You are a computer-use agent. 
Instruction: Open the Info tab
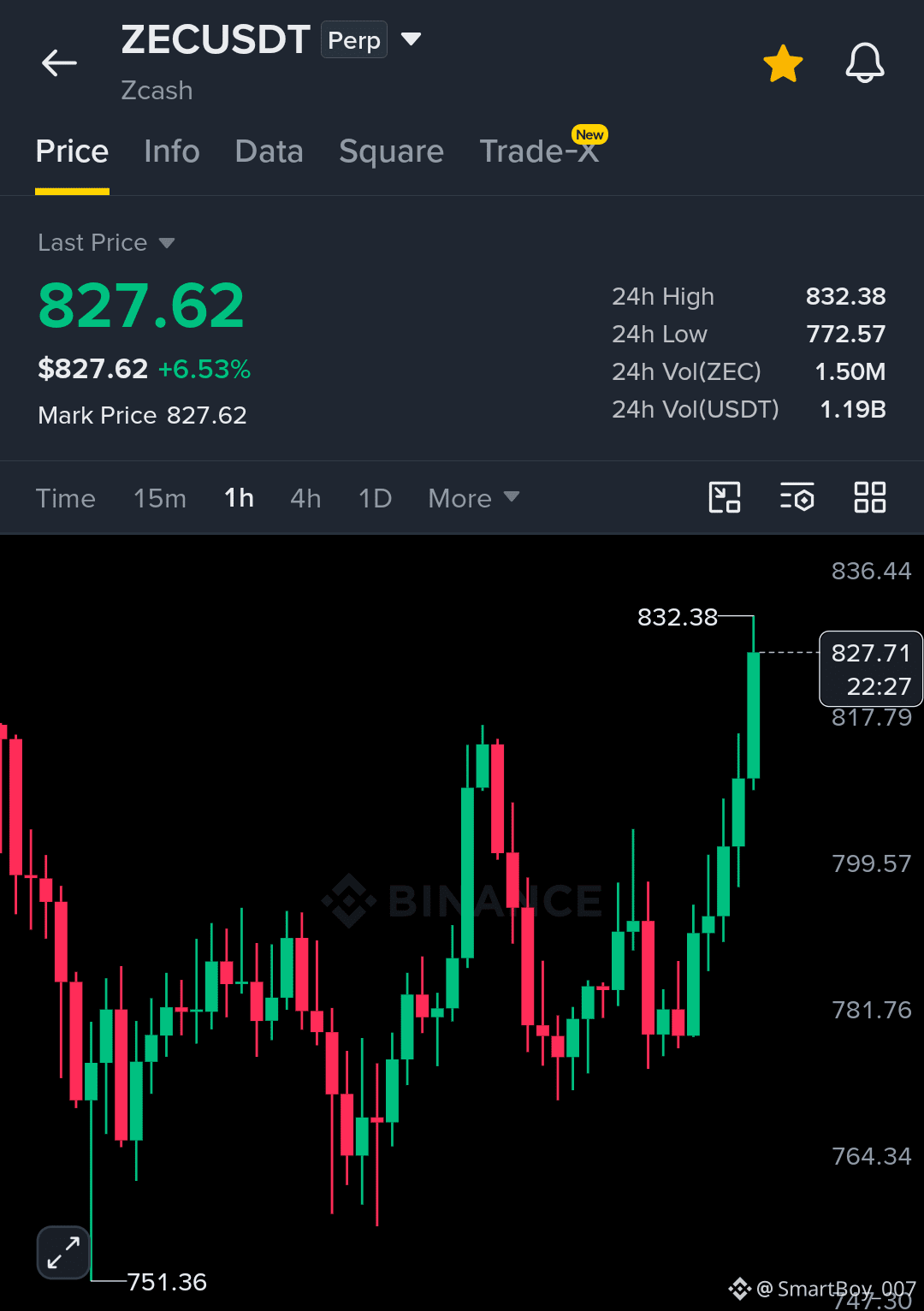(x=172, y=151)
